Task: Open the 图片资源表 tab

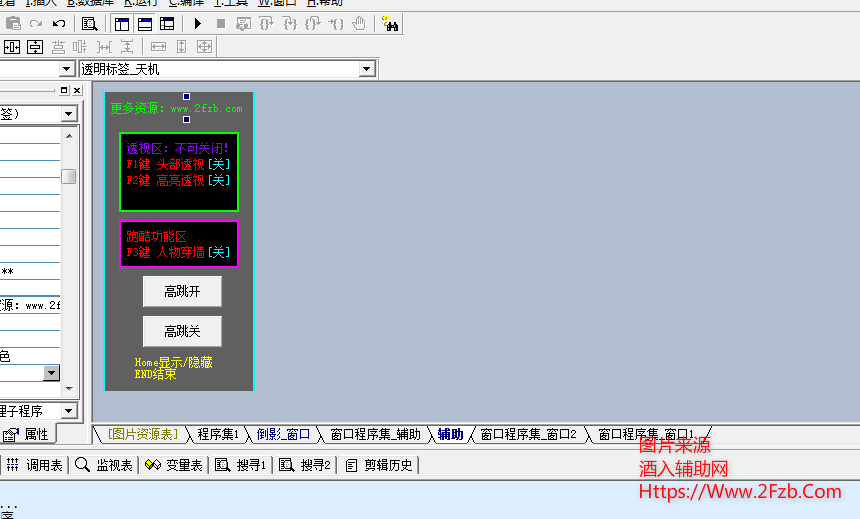Action: point(142,434)
